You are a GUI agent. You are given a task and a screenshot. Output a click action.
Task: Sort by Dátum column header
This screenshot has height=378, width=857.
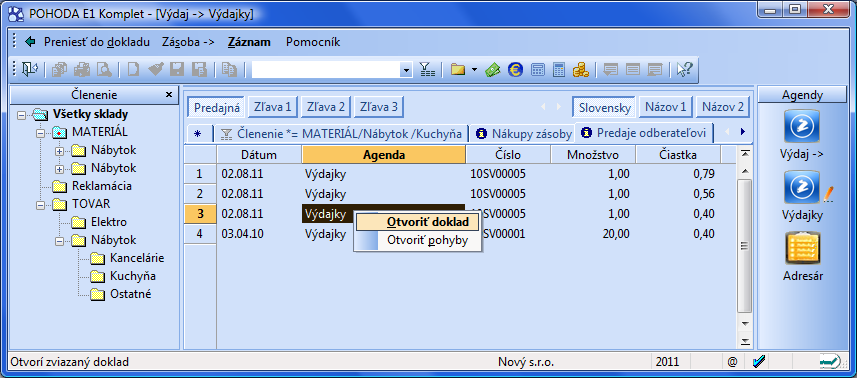coord(259,155)
